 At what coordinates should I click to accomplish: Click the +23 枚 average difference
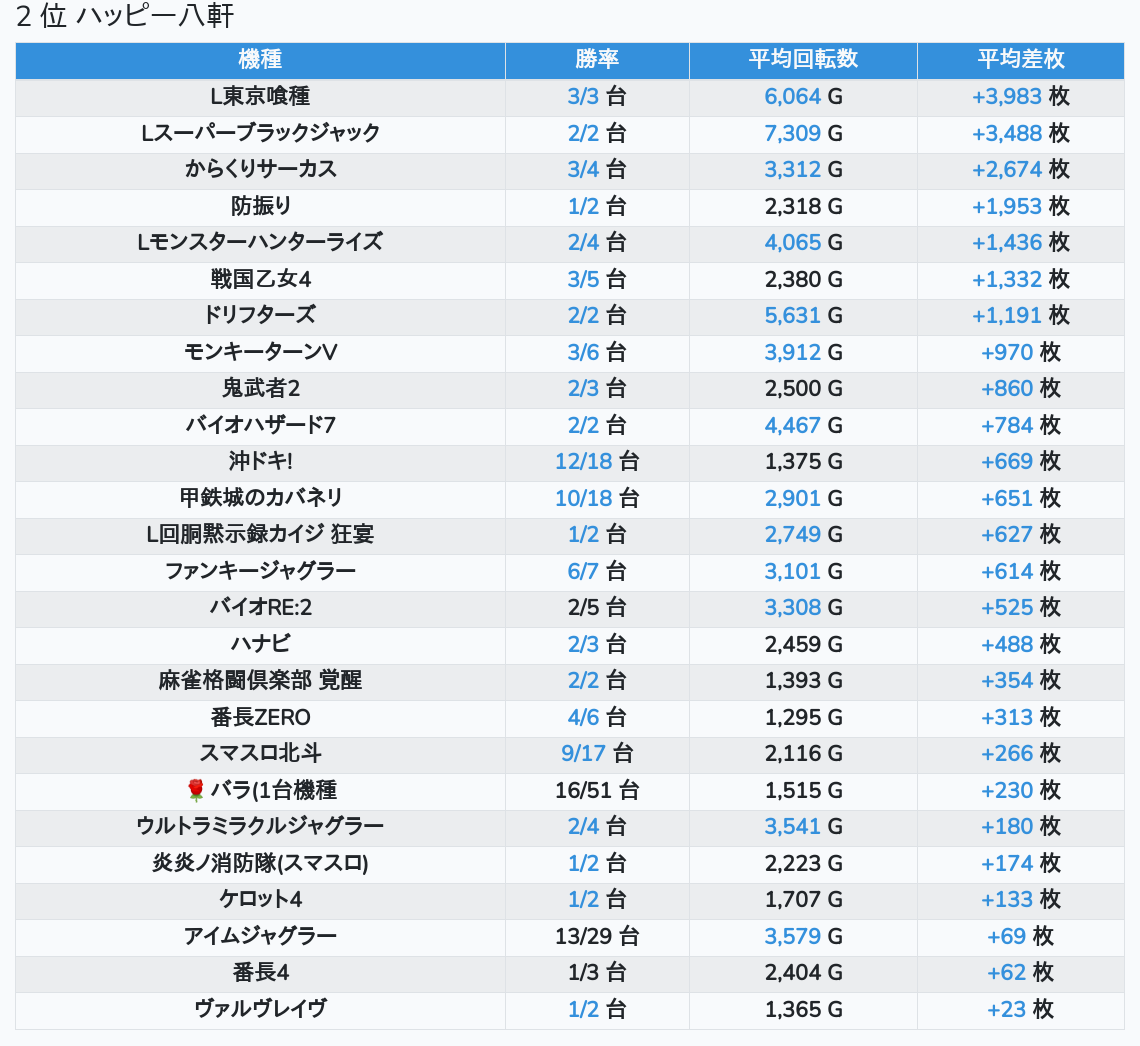(1021, 1010)
